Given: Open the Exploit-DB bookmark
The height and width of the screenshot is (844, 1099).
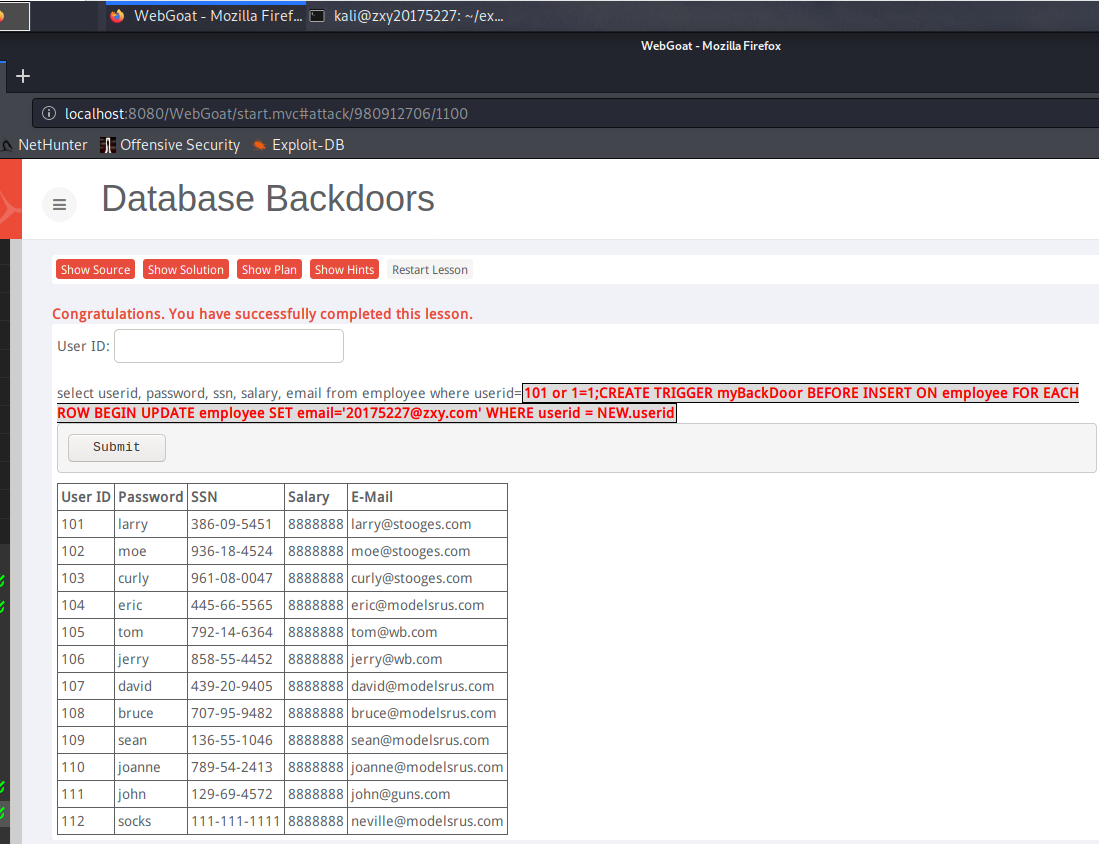Looking at the screenshot, I should click(x=299, y=145).
